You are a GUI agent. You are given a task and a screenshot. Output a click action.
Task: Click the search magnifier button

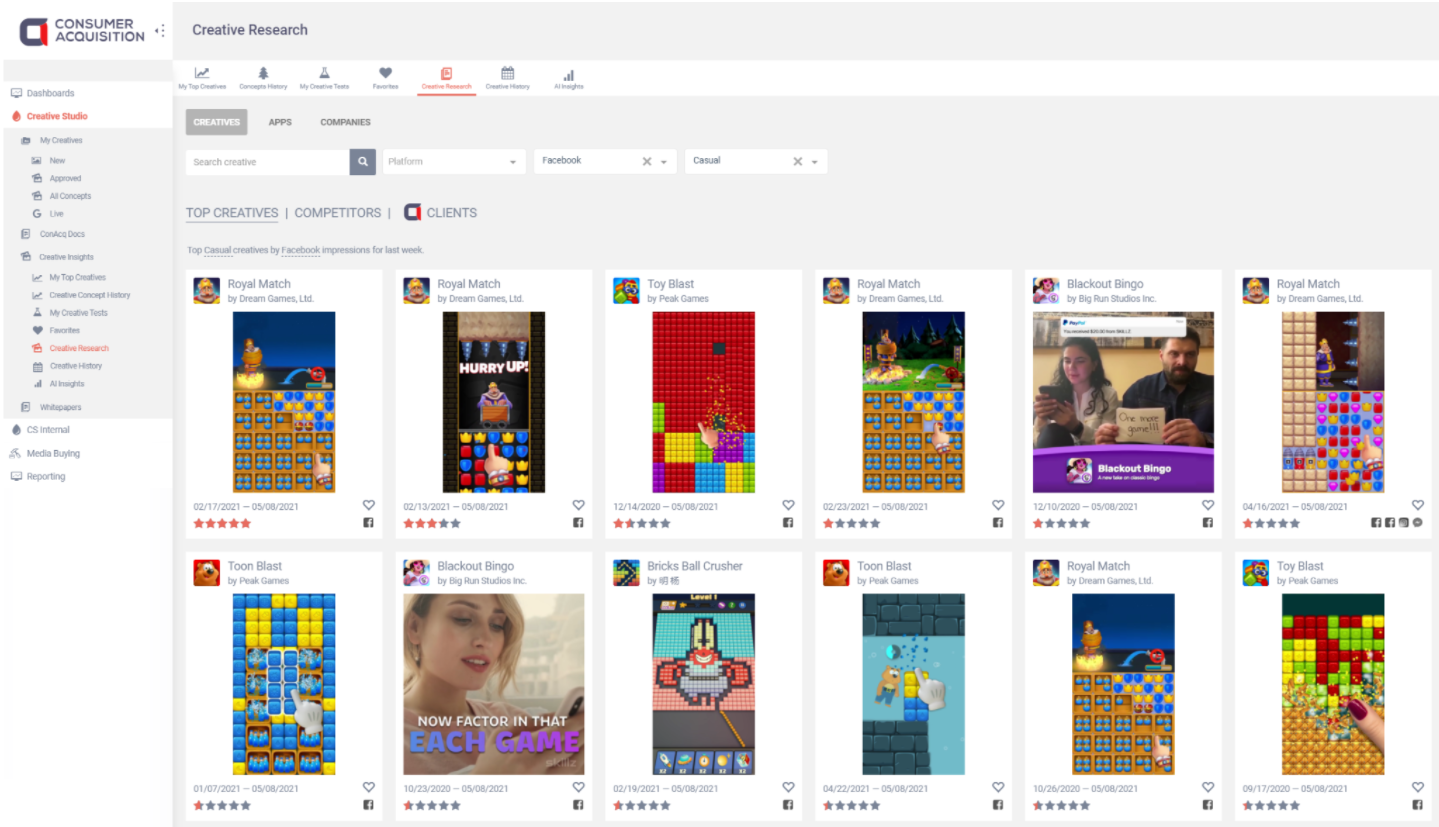click(x=362, y=161)
